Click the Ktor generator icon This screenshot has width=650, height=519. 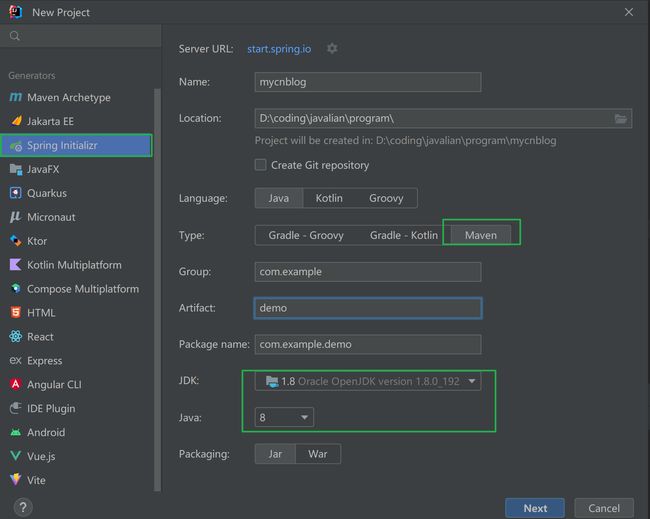(15, 241)
